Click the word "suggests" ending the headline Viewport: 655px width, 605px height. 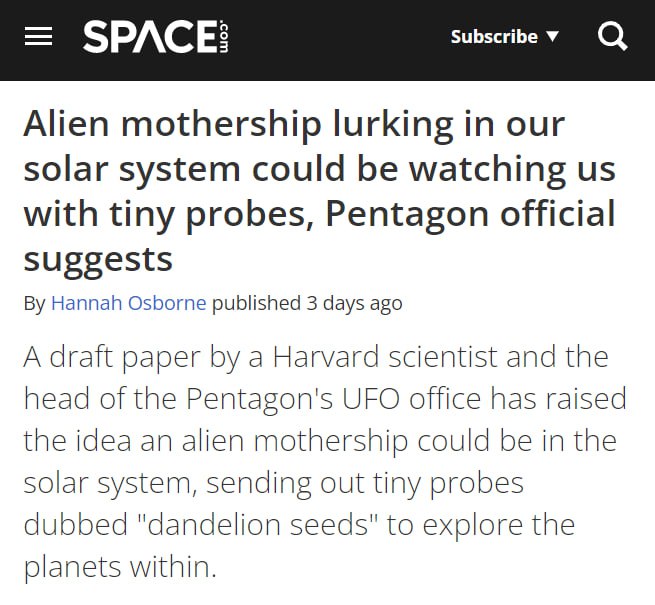pyautogui.click(x=98, y=260)
